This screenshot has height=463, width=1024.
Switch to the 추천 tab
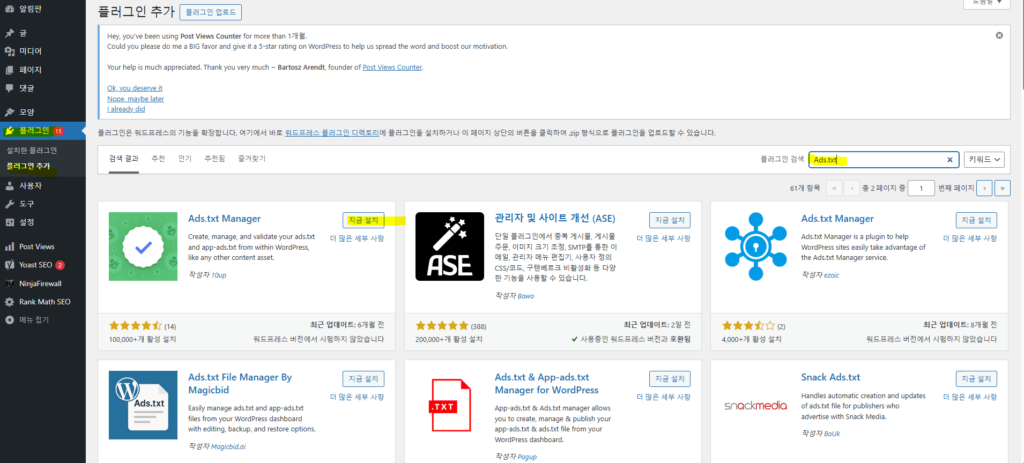tap(158, 158)
